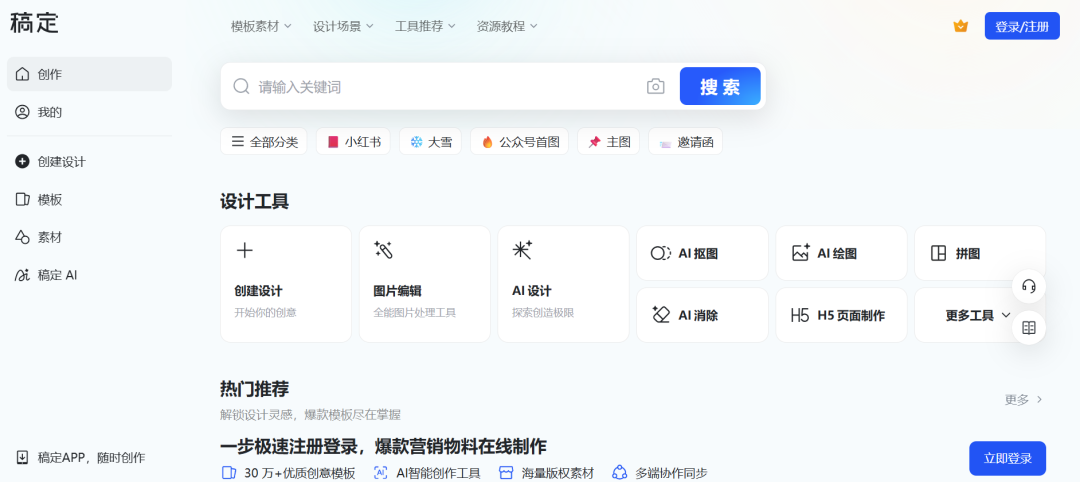
Task: Click the 一步极速注册登录，爆款营销物料在线制作 banner text
Action: (384, 446)
